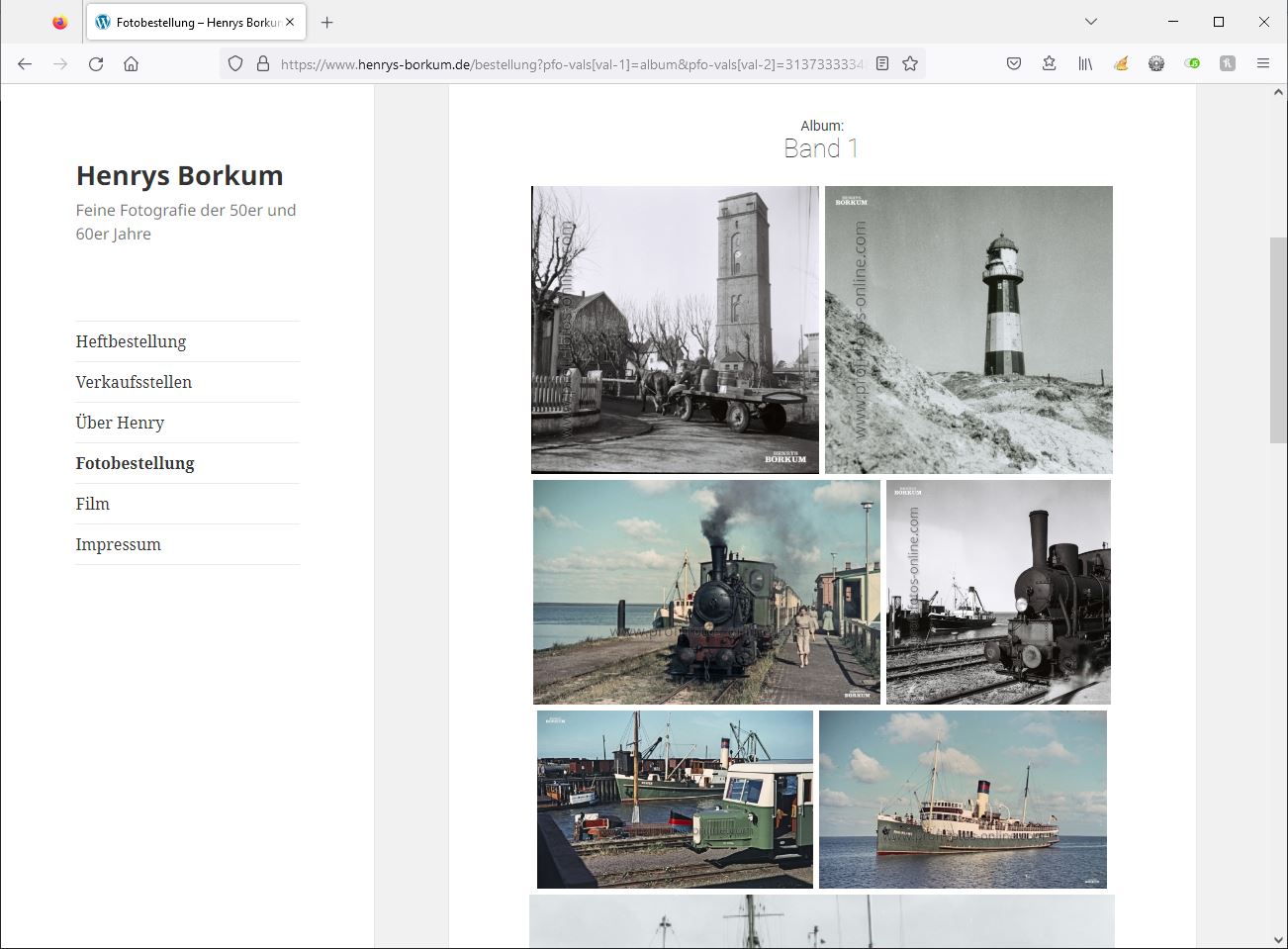
Task: Click the orange extension icon in toolbar
Action: tap(1121, 63)
